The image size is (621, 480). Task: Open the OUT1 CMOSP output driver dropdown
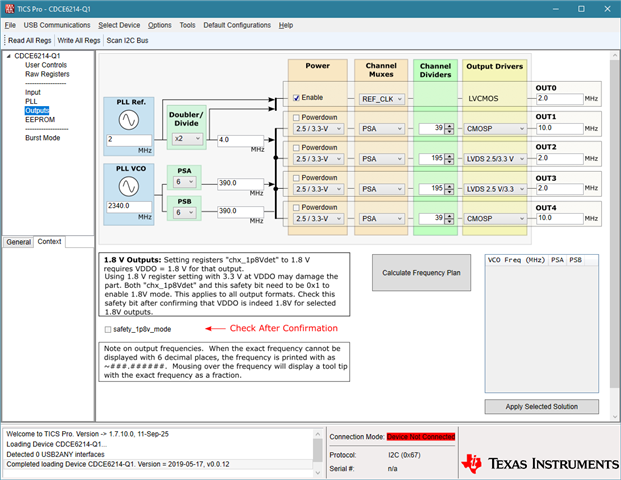tap(495, 129)
